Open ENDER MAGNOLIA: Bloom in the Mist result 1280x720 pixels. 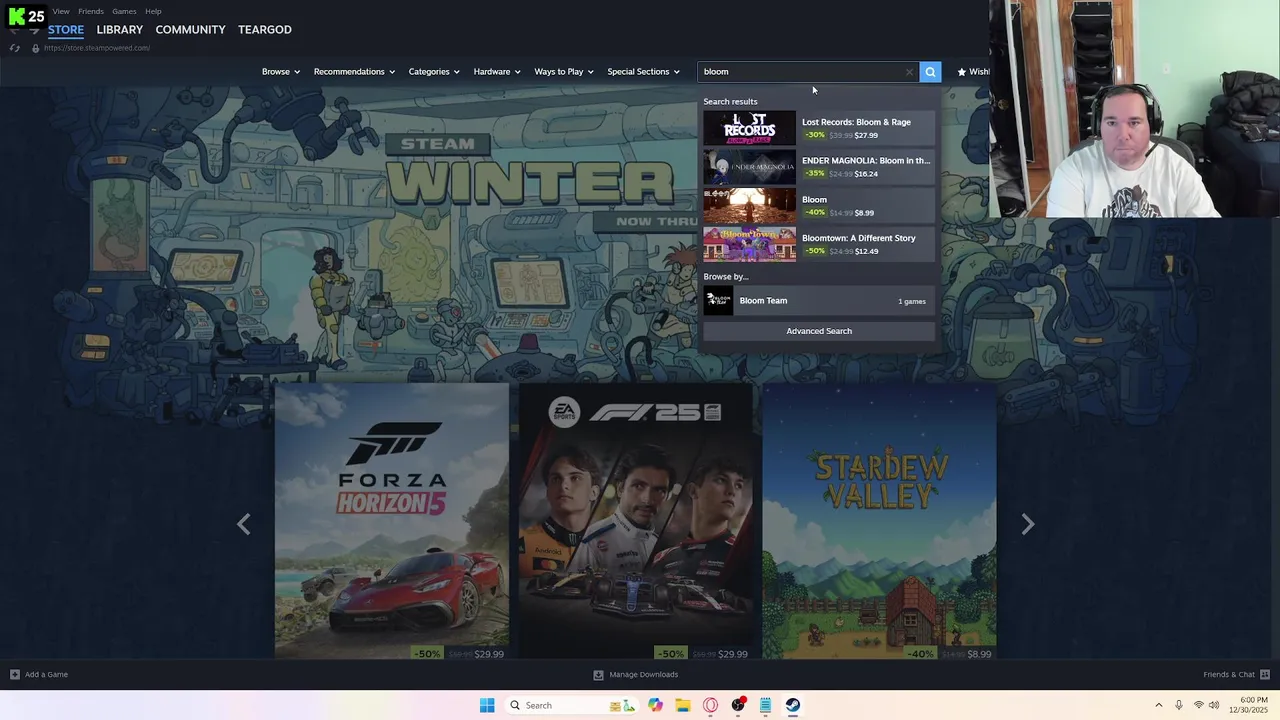(819, 167)
